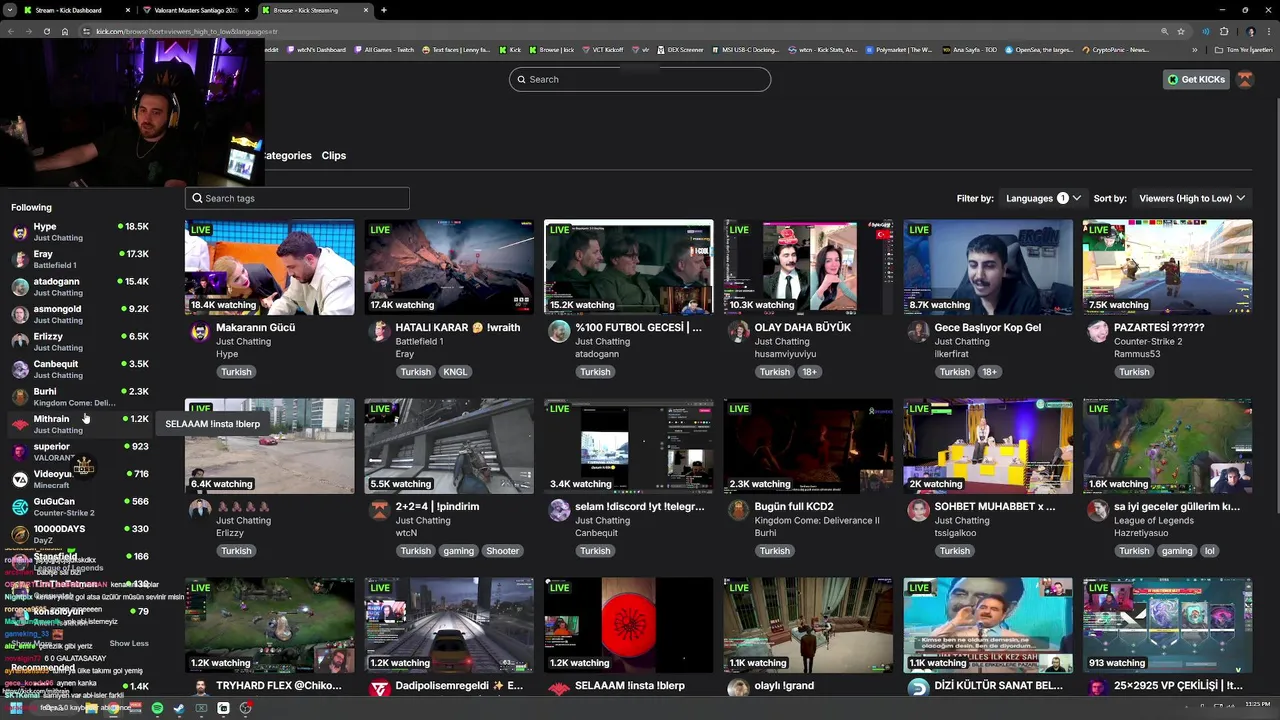Click channel avatar beside PAZARTESİ ?????? stream
The height and width of the screenshot is (720, 1280).
1098,333
